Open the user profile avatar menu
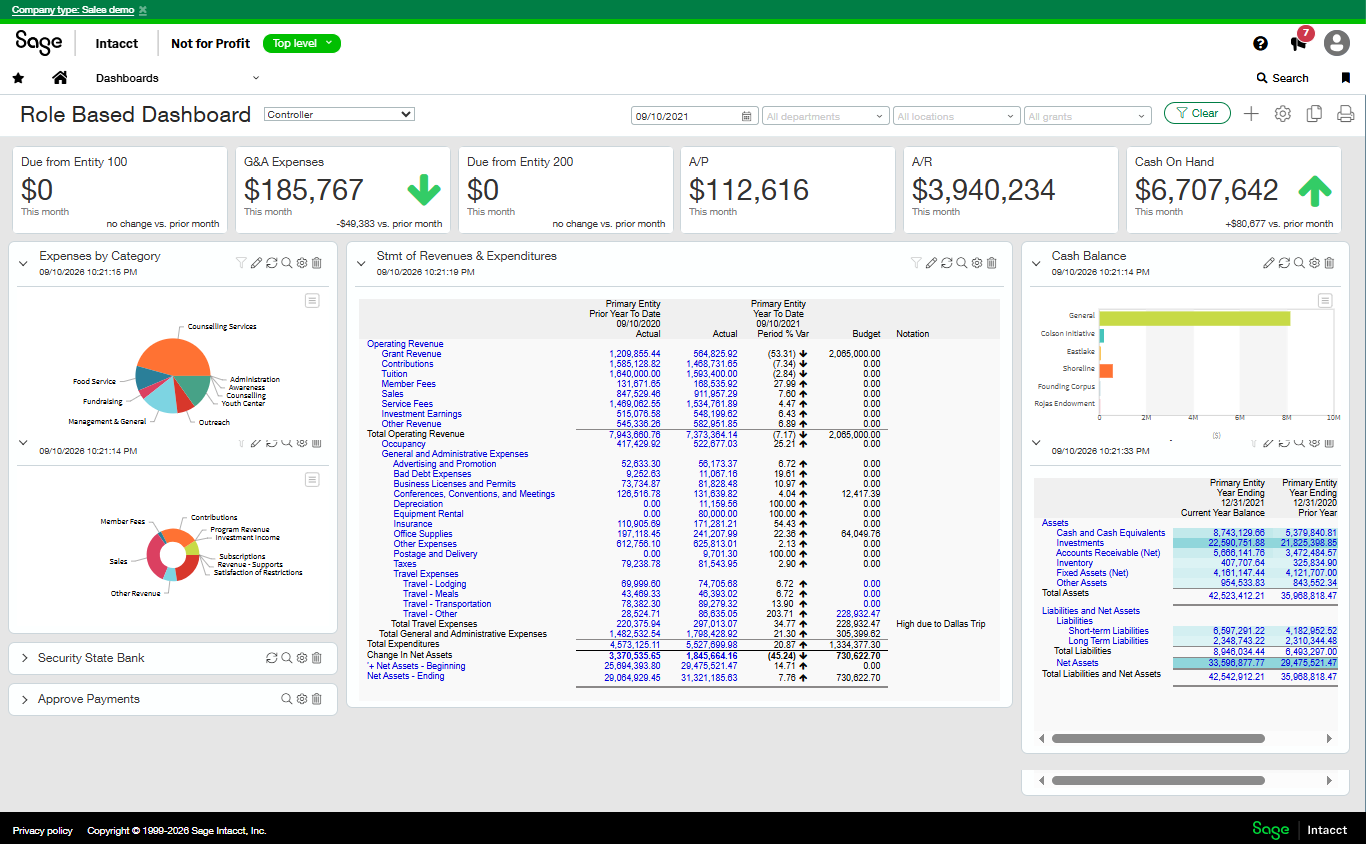The image size is (1367, 844). (1336, 43)
